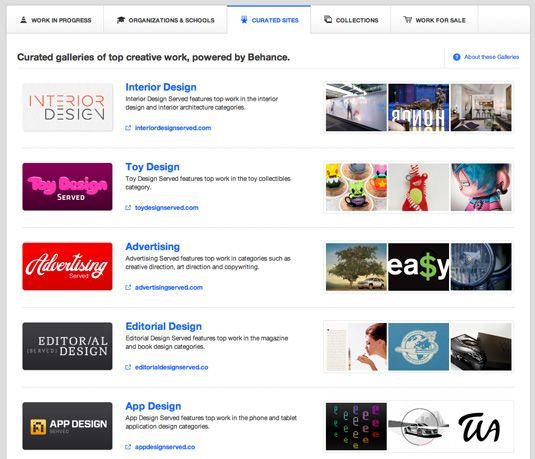
Task: Click the Toy Design Served logo banner
Action: (68, 187)
